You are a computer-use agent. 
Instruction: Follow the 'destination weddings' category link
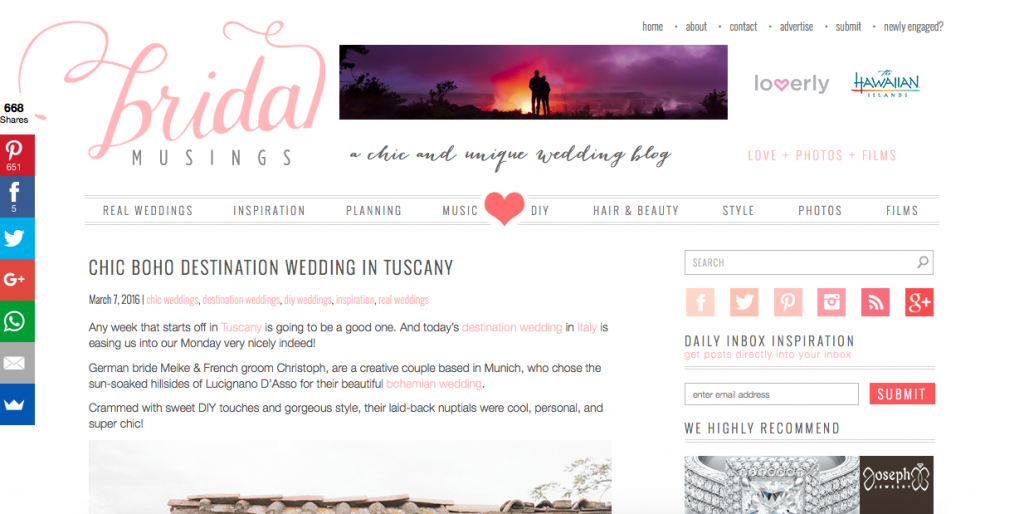click(x=241, y=300)
